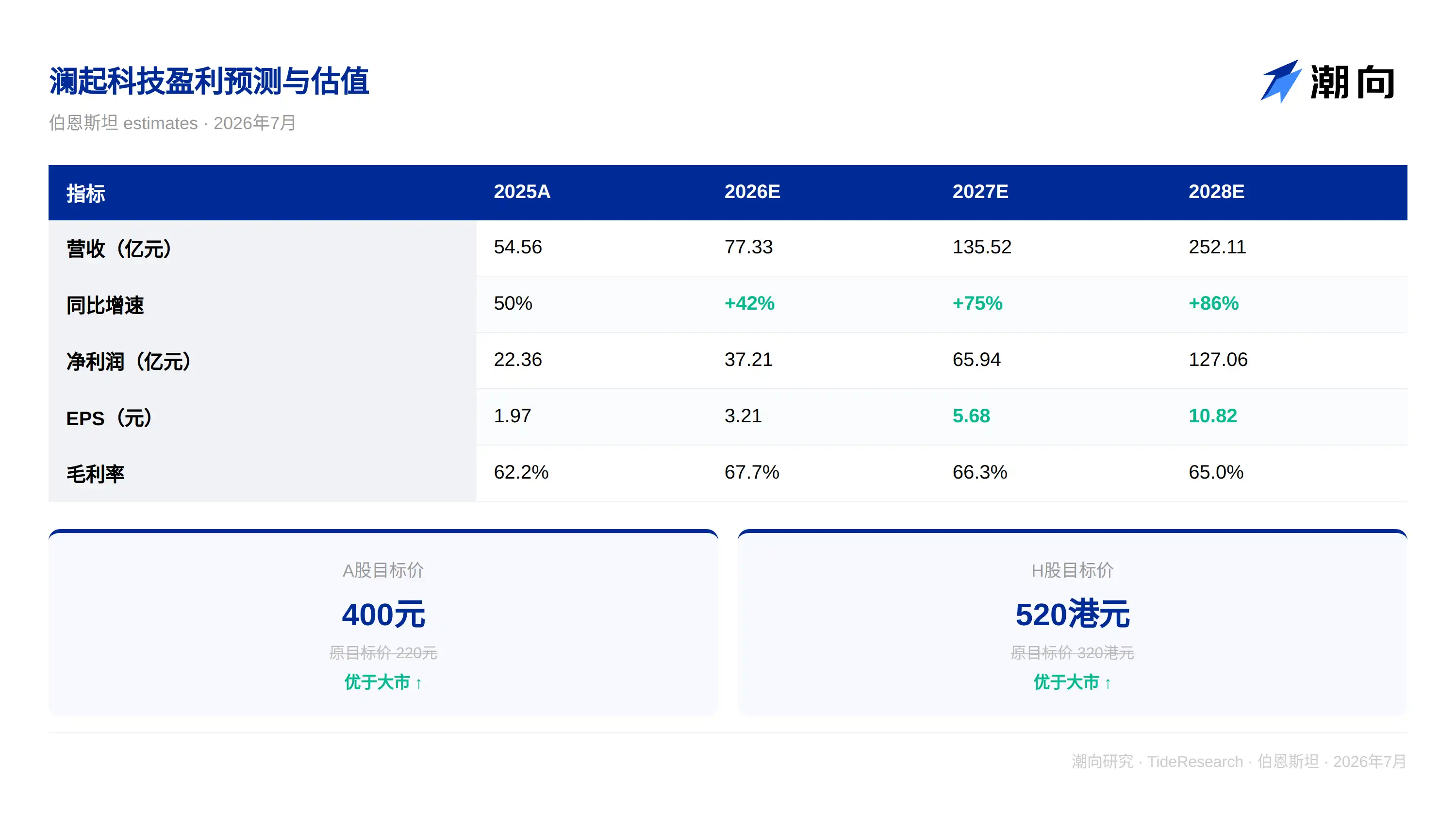Select the subtitle 伯恩斯坦 estimates · 2026年7月
This screenshot has width=1456, height=830.
tap(172, 123)
